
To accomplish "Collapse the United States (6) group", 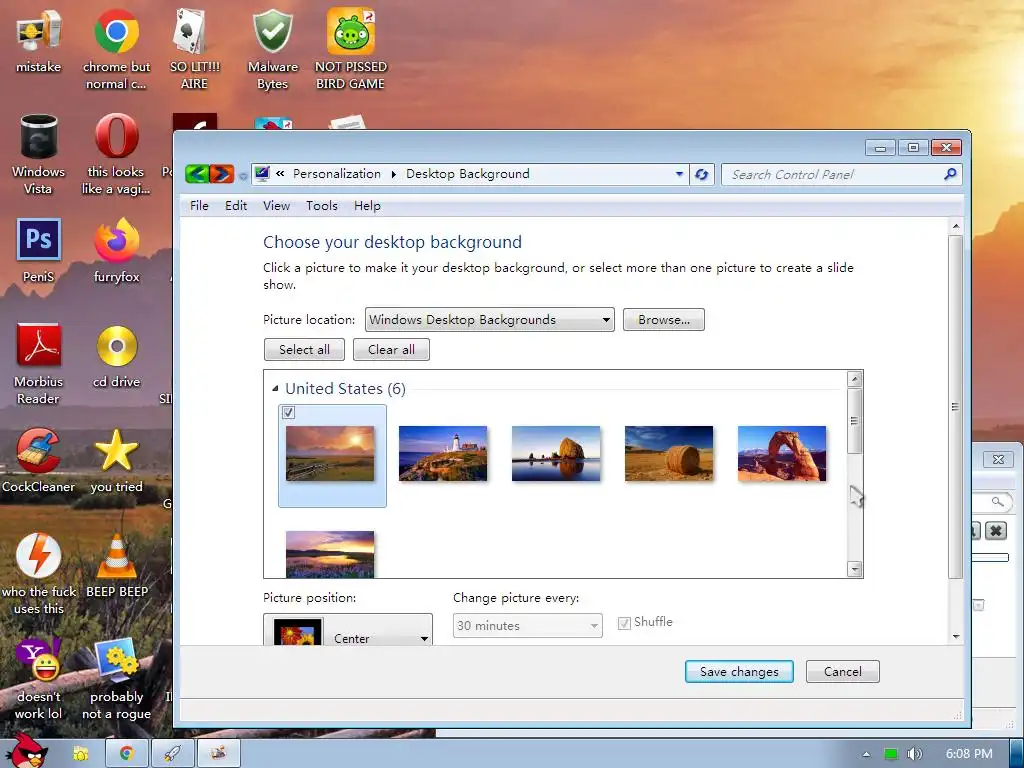I will click(275, 389).
